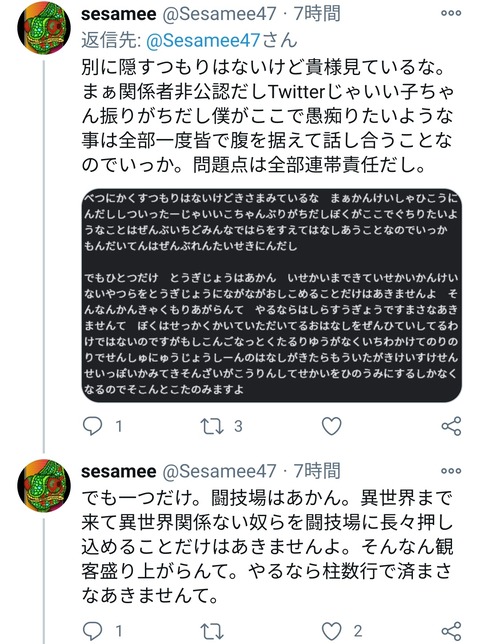Open the more options menu on second tweet

point(451,471)
